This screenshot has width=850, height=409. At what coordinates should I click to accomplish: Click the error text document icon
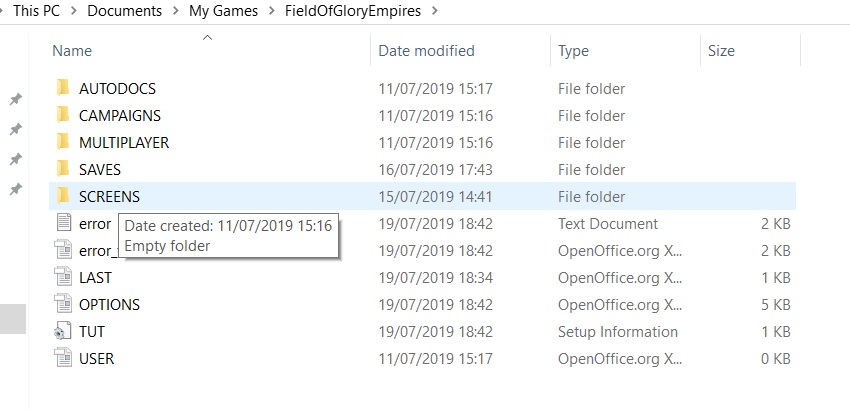tap(64, 223)
